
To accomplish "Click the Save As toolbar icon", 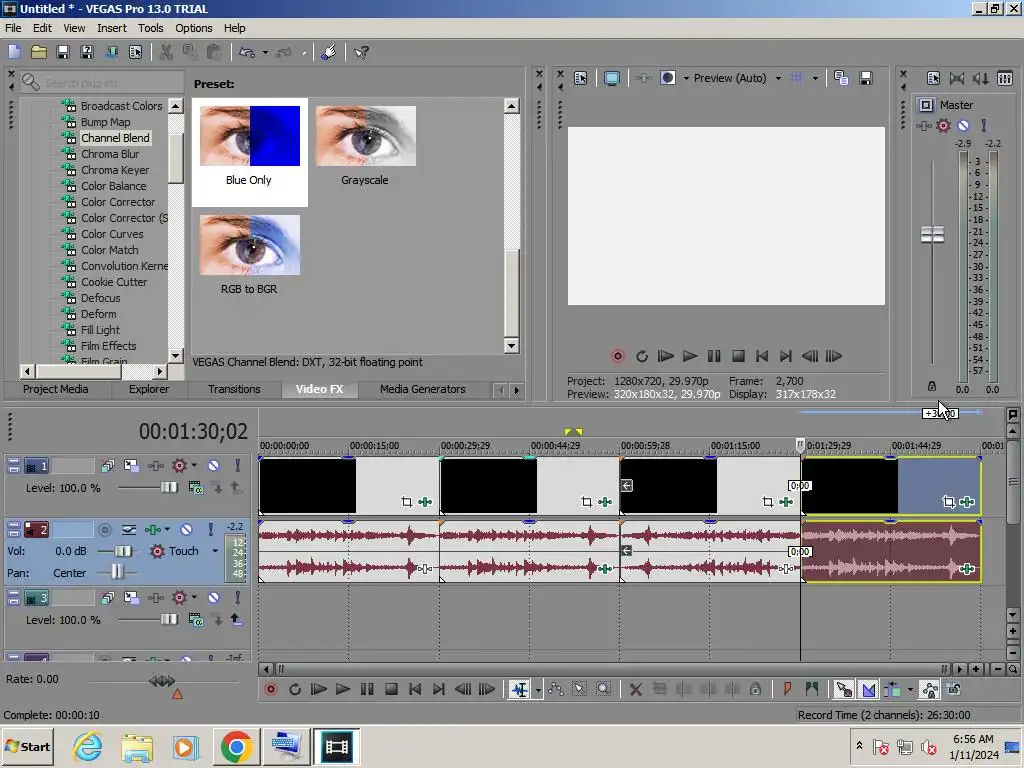I will 87,52.
